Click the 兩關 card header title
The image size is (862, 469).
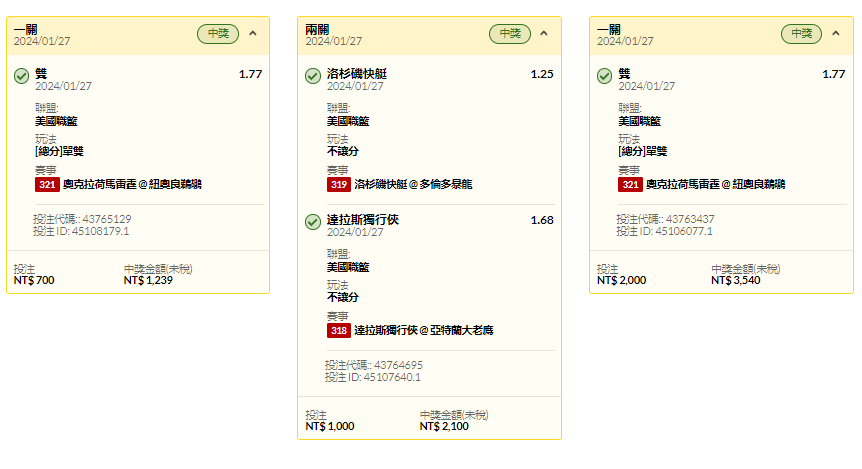click(317, 29)
